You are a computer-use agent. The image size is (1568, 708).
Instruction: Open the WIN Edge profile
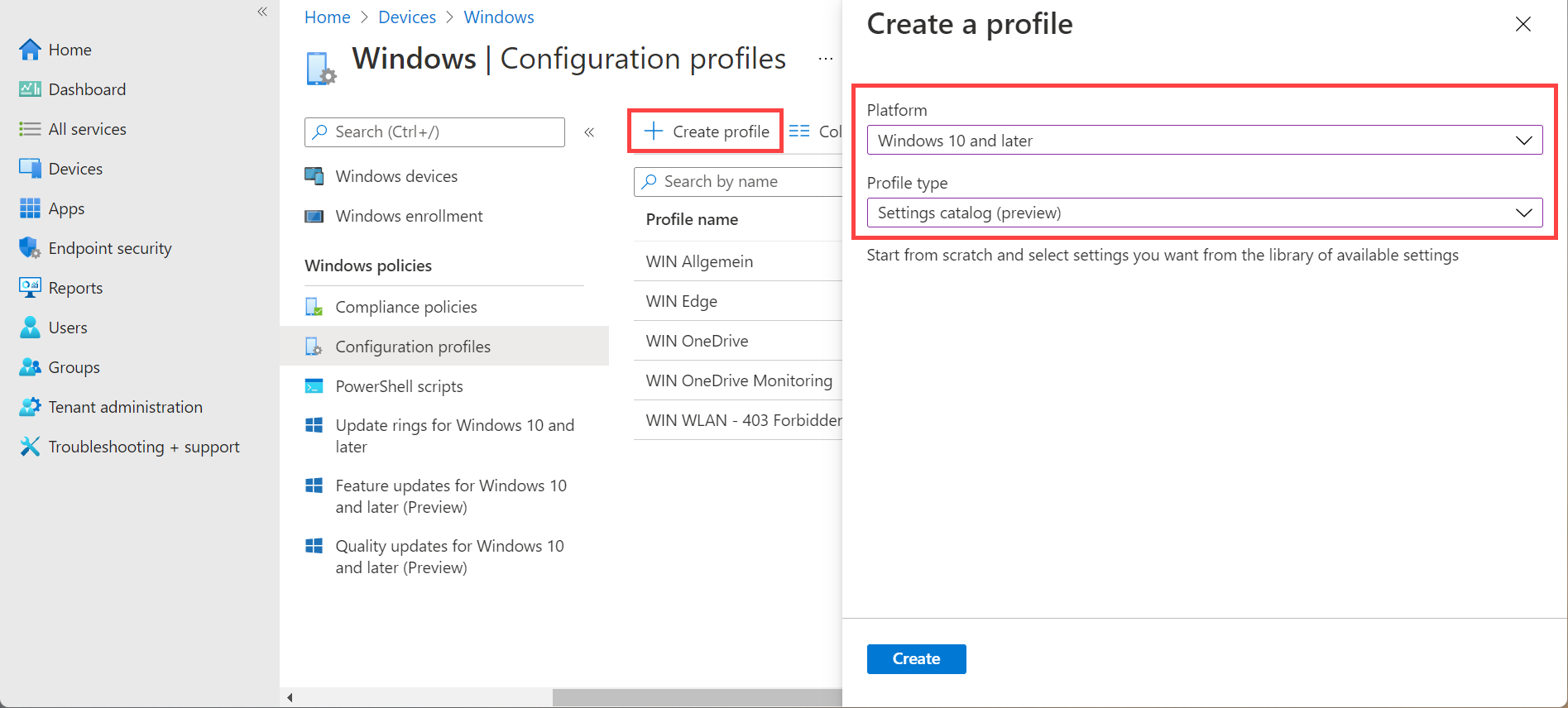[681, 301]
